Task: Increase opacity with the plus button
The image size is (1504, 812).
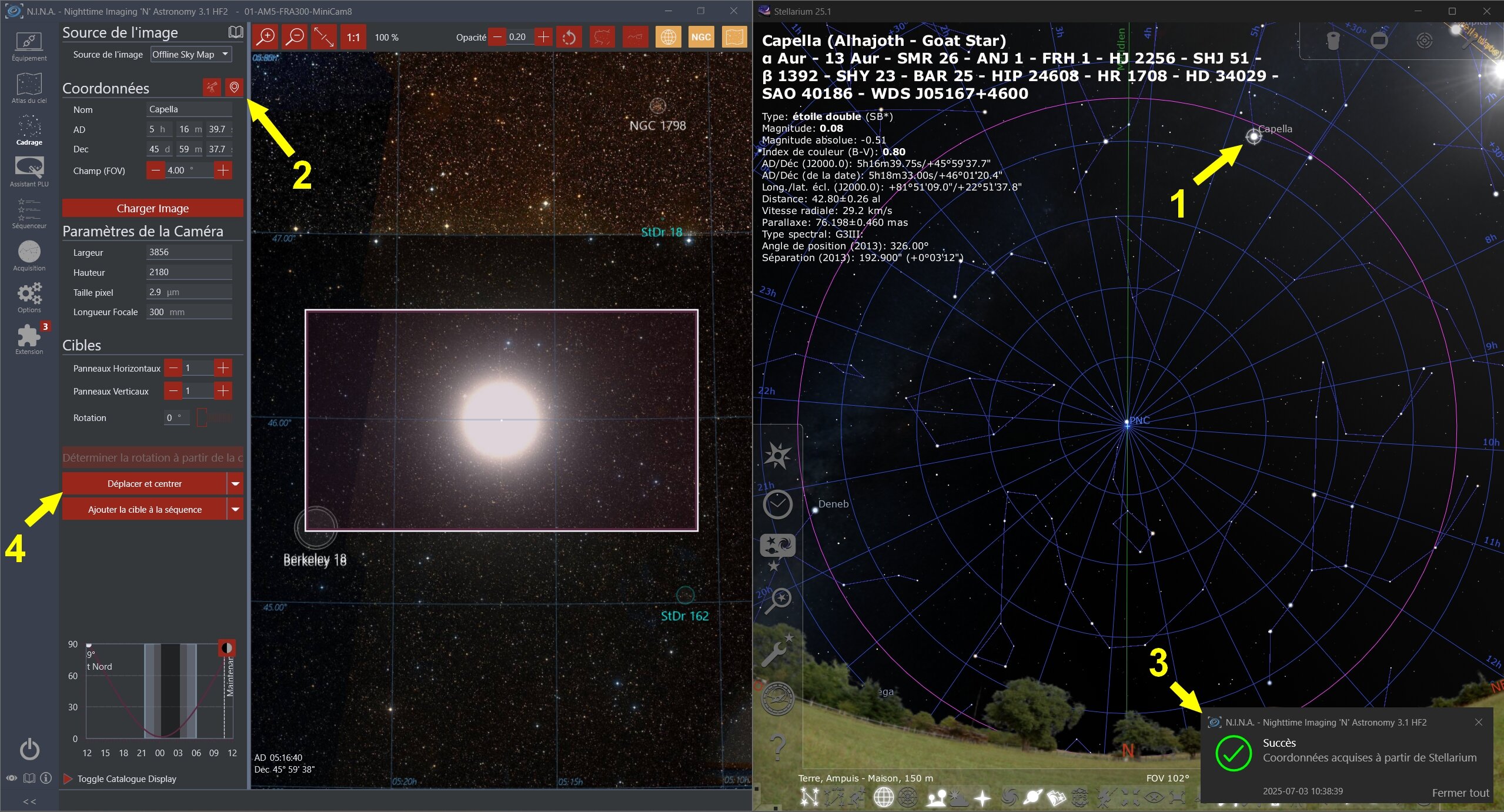Action: (x=544, y=37)
